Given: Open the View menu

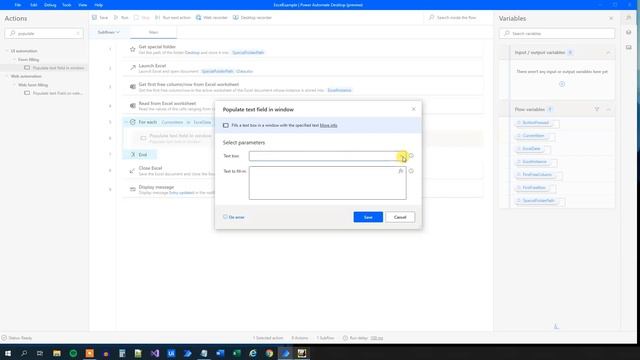Looking at the screenshot, I should (82, 5).
